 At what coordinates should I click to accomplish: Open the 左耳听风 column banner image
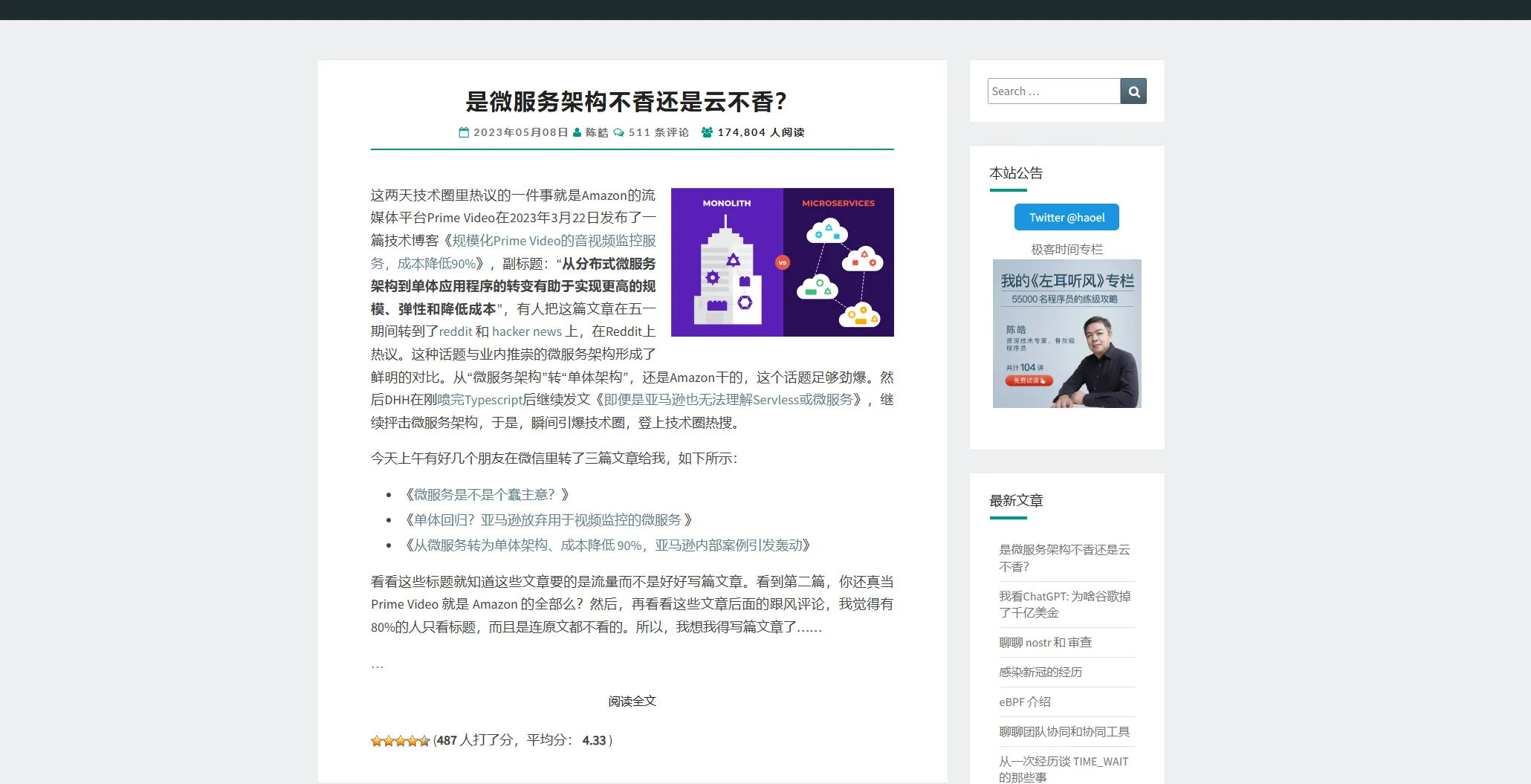click(1066, 333)
